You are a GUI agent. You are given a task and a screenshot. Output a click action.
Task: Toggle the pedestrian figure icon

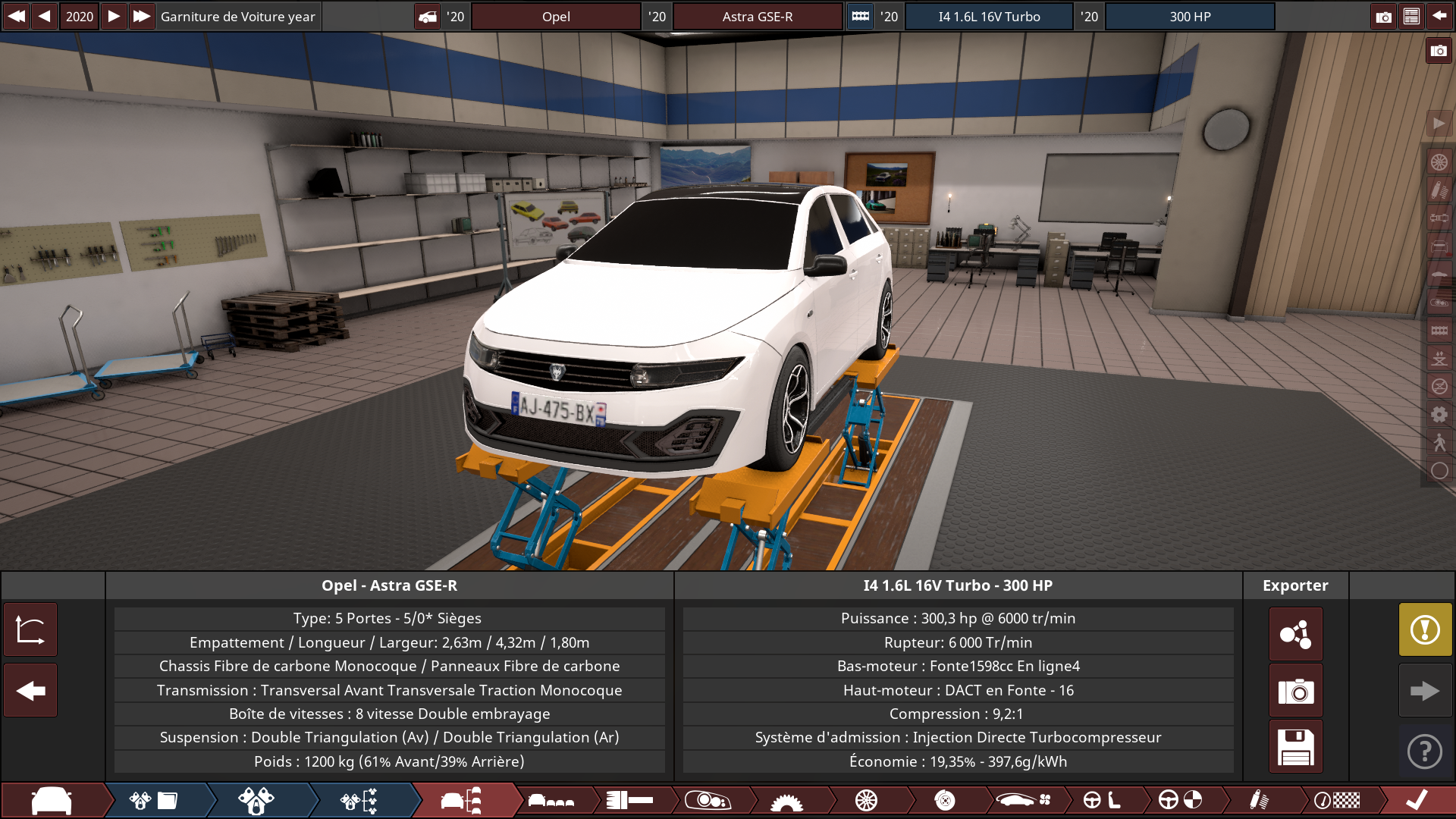click(x=1439, y=442)
